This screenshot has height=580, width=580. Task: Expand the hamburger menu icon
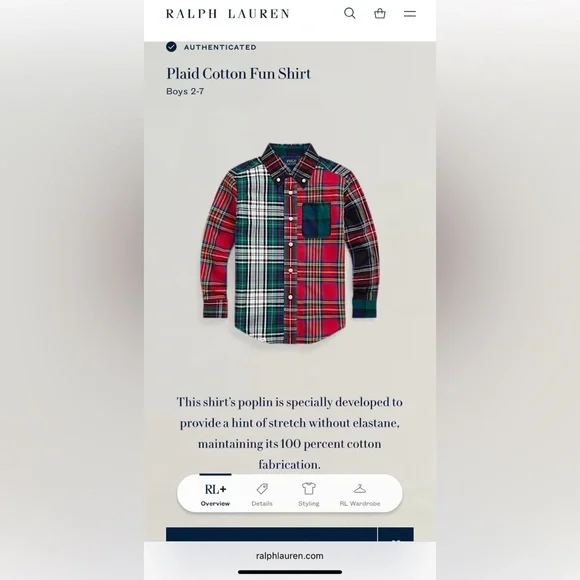(x=410, y=14)
